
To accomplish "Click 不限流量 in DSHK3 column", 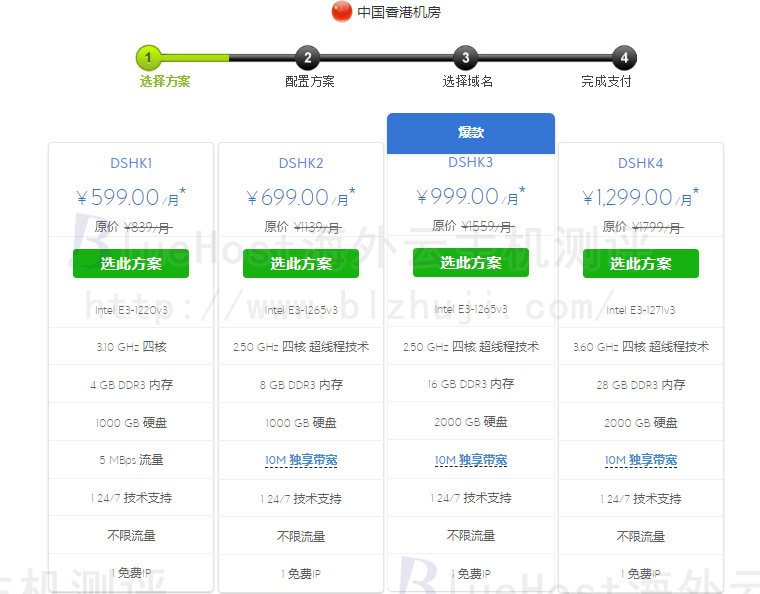I will pos(471,536).
